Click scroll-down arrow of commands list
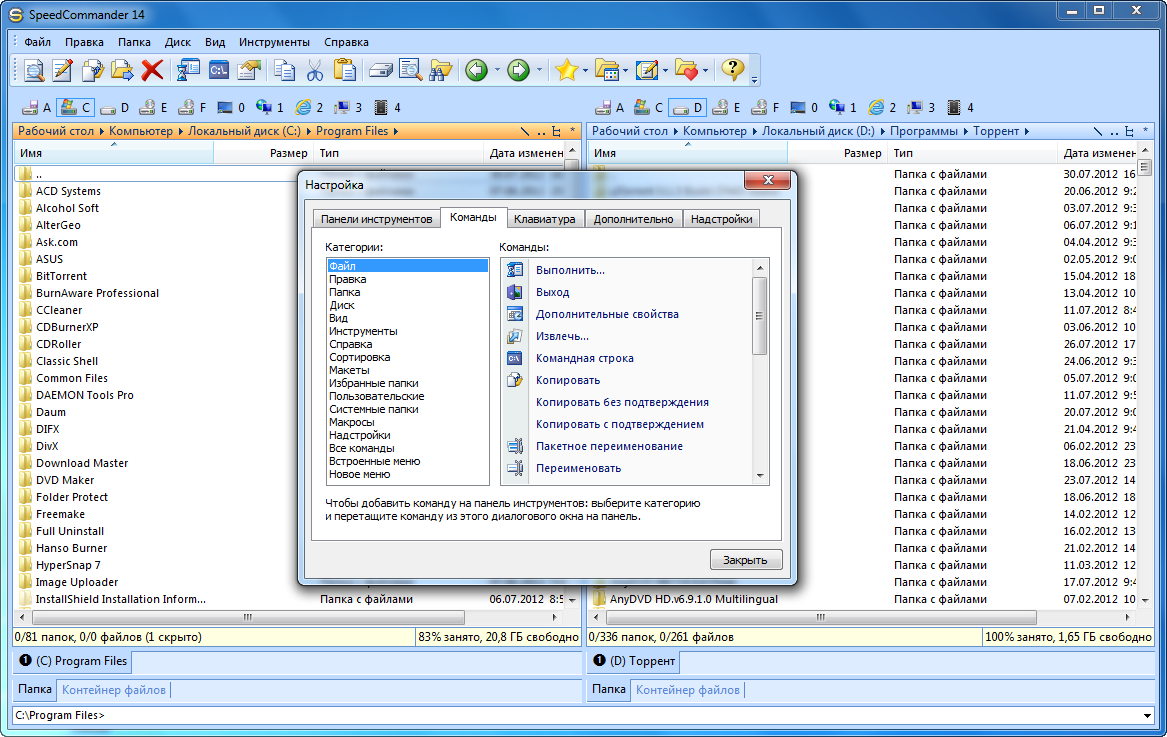 [x=760, y=476]
